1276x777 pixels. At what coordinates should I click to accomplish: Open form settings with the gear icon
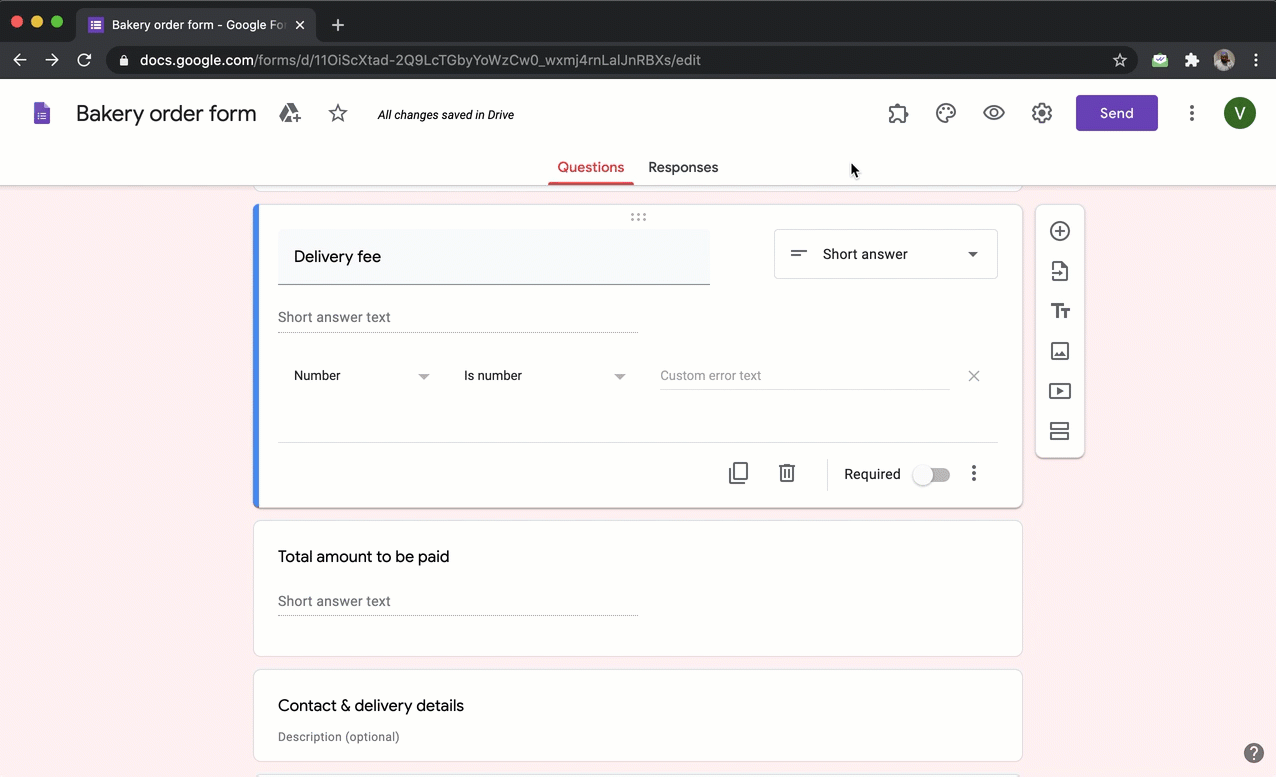[1041, 113]
